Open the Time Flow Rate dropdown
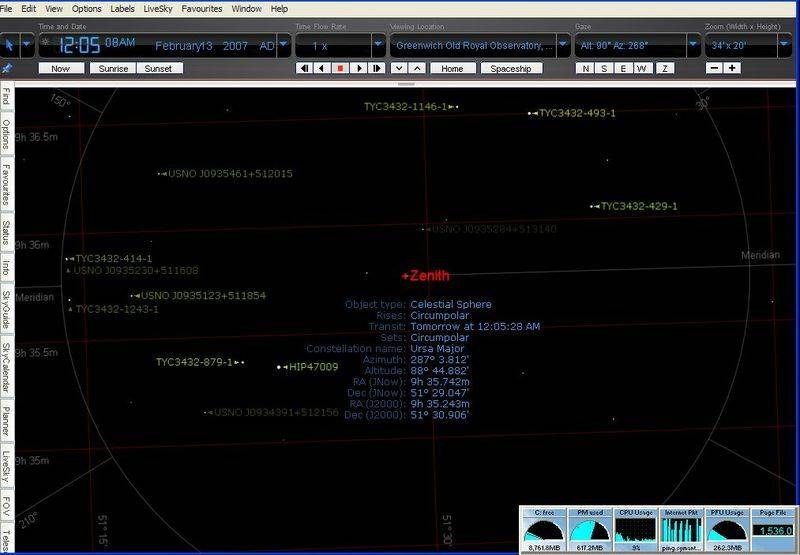The image size is (800, 555). click(379, 46)
